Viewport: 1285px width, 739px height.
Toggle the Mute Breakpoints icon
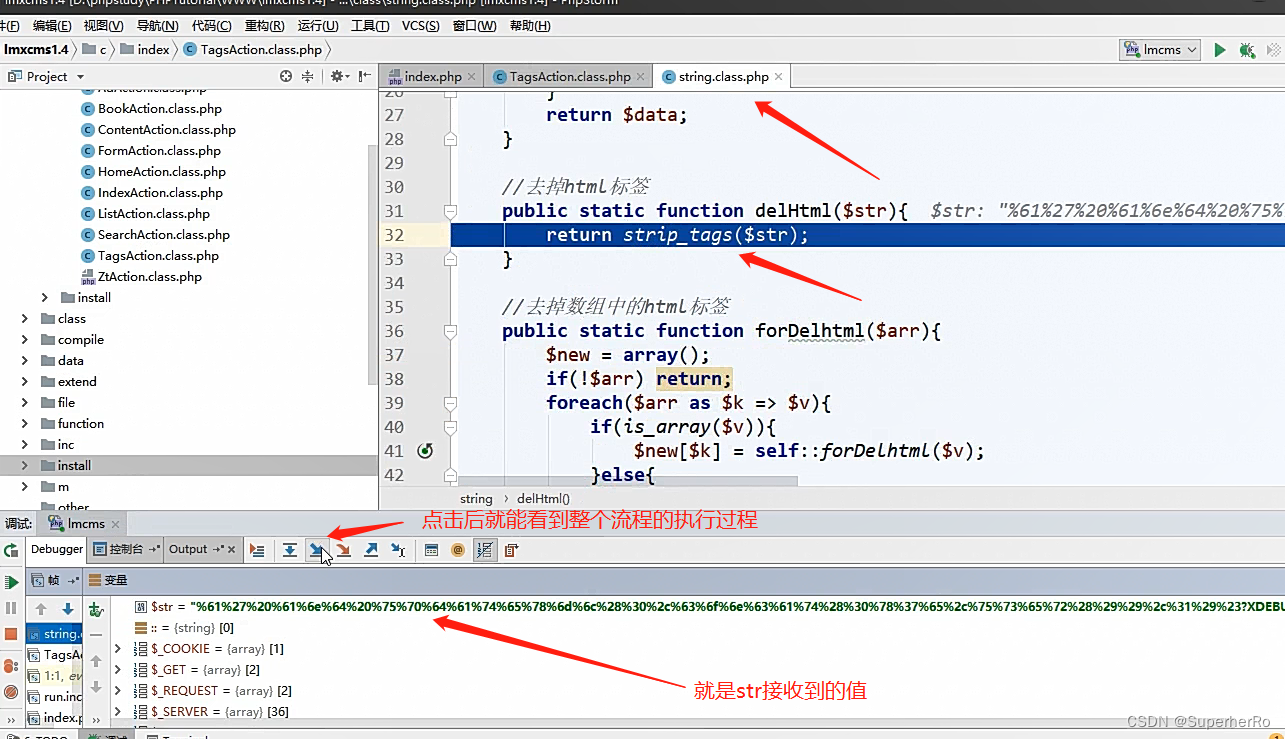point(11,692)
